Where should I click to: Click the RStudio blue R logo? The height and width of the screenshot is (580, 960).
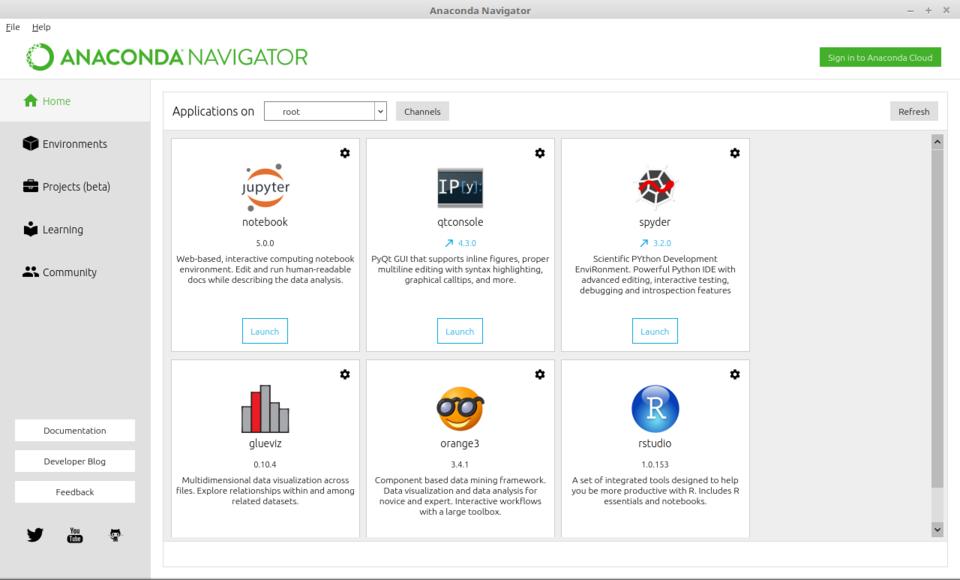(655, 409)
